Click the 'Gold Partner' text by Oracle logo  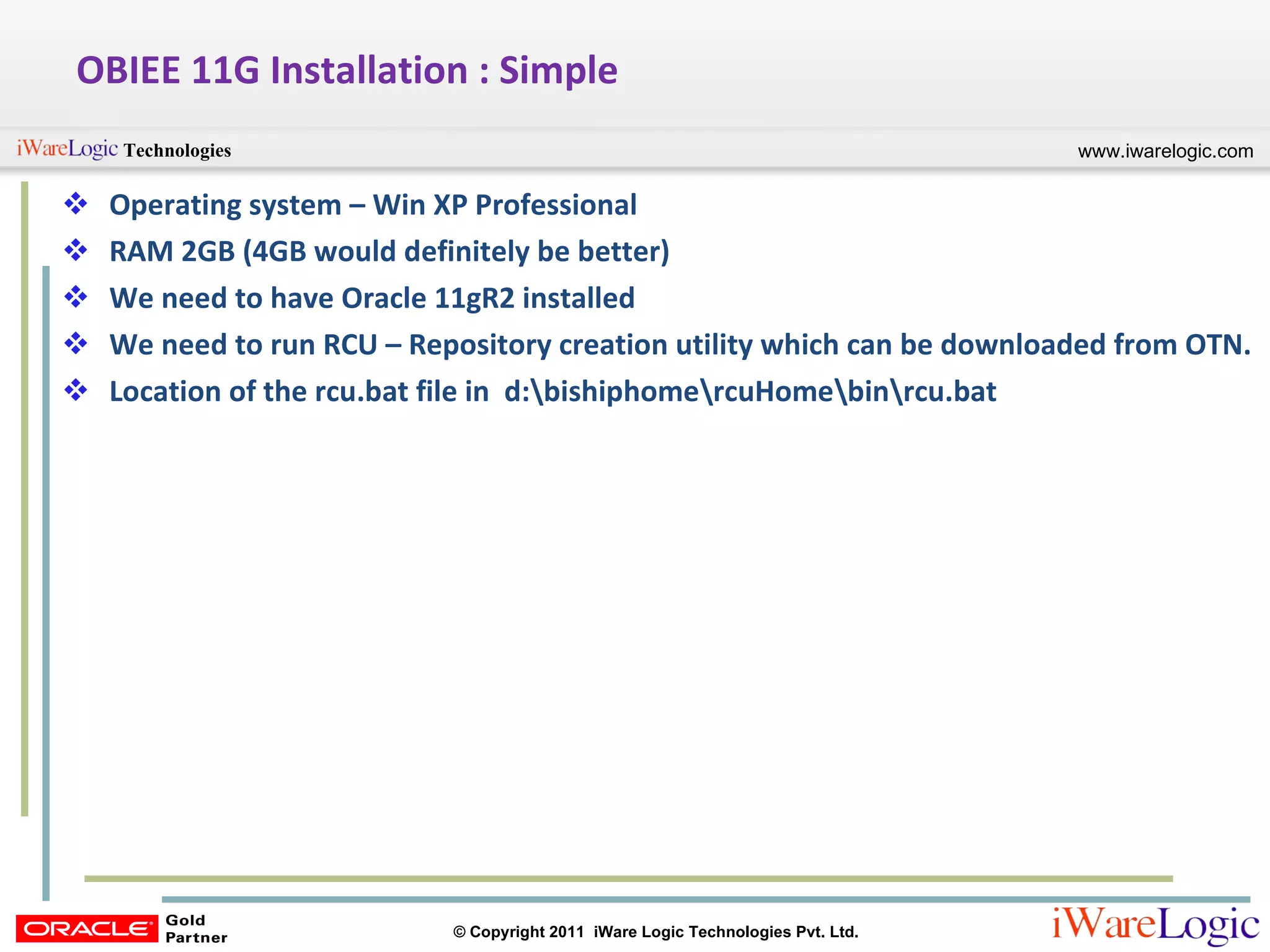click(x=196, y=928)
